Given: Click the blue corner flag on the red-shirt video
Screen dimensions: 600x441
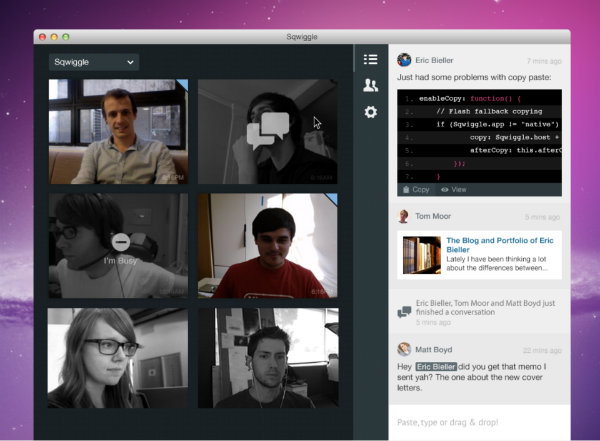Looking at the screenshot, I should (333, 198).
